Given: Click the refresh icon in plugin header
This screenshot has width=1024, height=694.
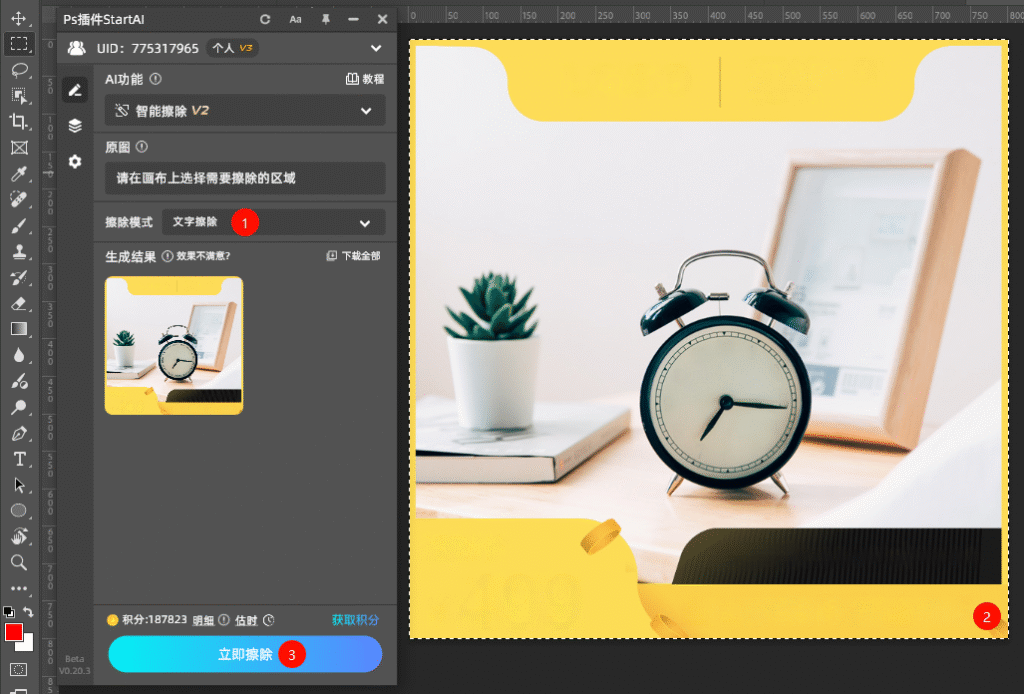Looking at the screenshot, I should 265,19.
